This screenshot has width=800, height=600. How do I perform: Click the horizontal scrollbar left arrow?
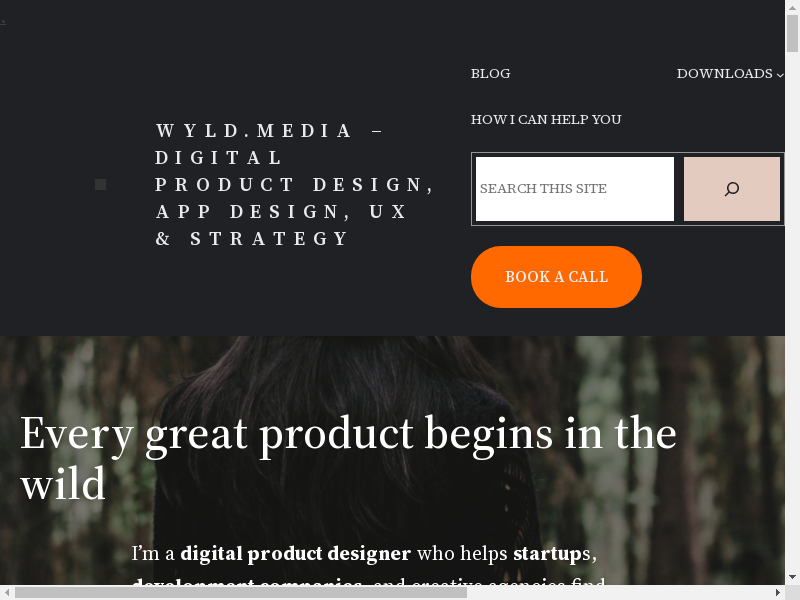coord(7,592)
